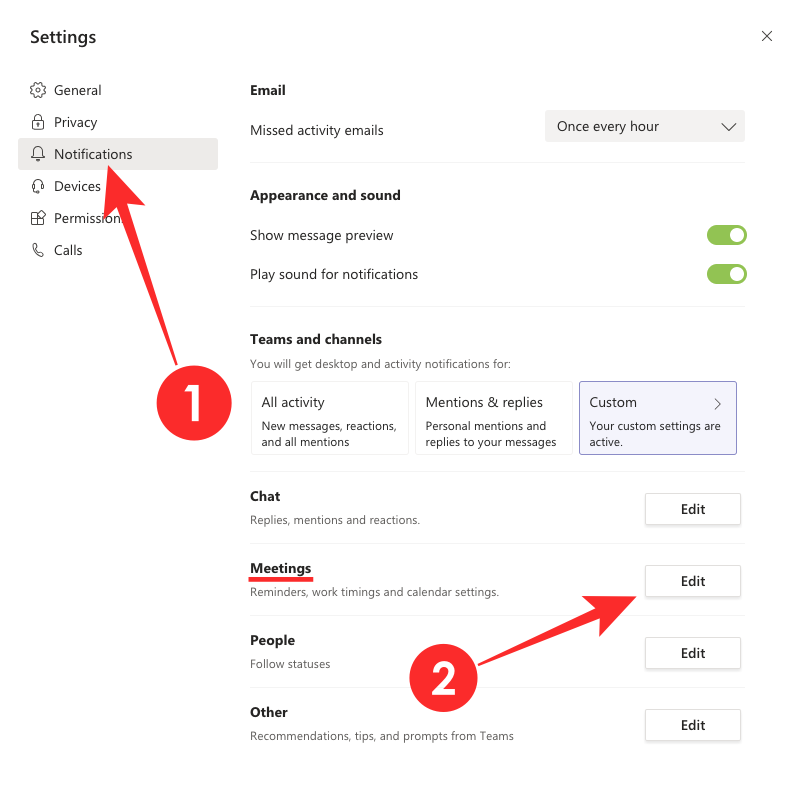Expand Custom notification settings chevron
The image size is (796, 797).
click(717, 403)
